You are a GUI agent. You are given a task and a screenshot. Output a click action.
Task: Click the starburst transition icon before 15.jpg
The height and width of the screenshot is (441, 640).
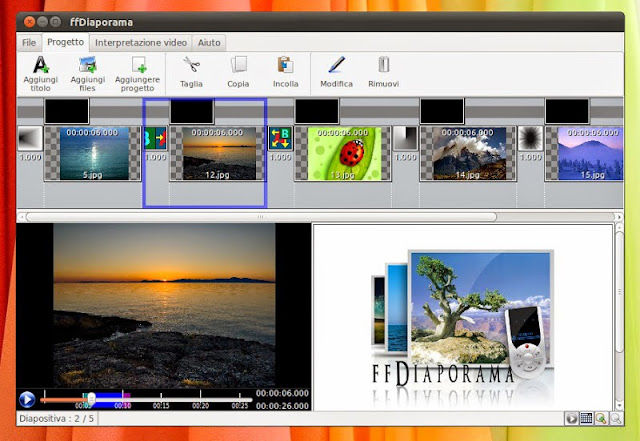531,138
